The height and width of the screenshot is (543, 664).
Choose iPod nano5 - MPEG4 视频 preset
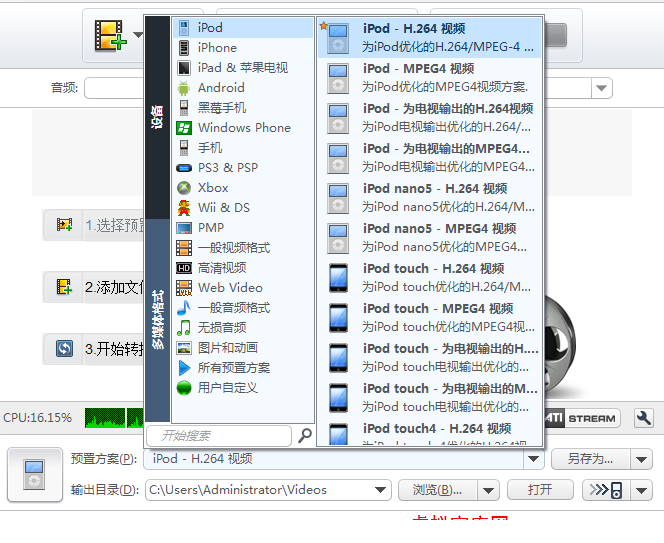click(429, 238)
